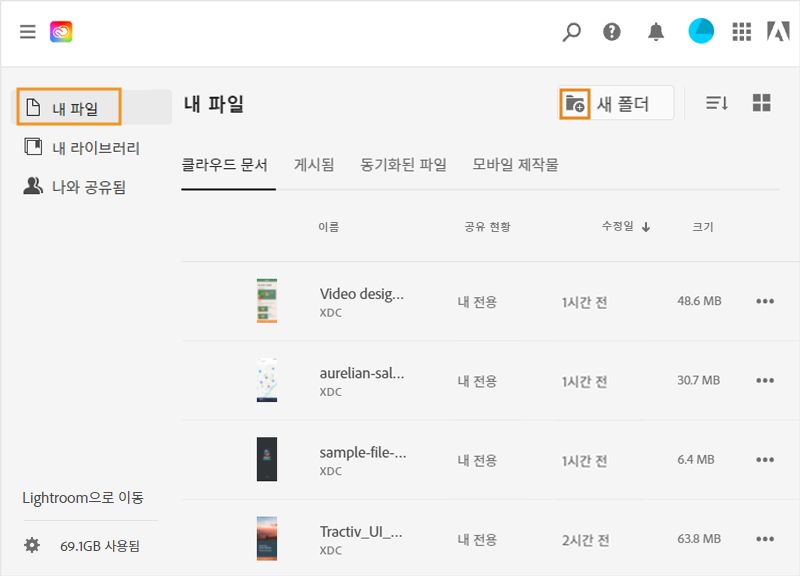
Task: Open the new folder icon
Action: 573,102
